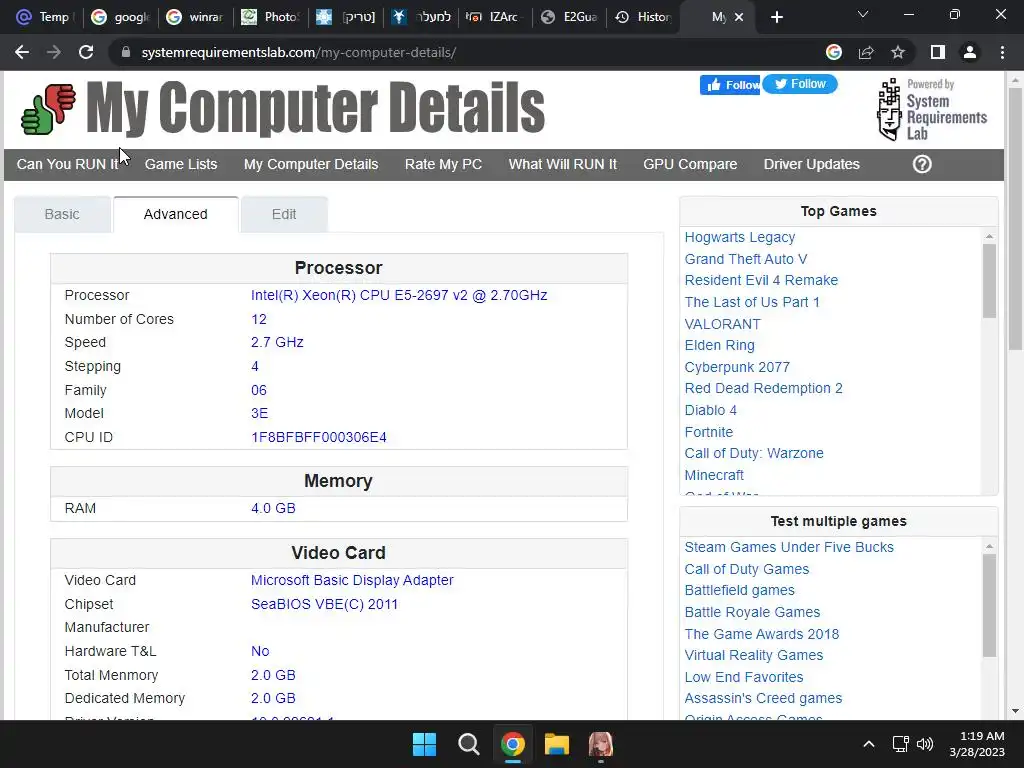Open the volume tray icon
The image size is (1024, 768).
pyautogui.click(x=925, y=744)
